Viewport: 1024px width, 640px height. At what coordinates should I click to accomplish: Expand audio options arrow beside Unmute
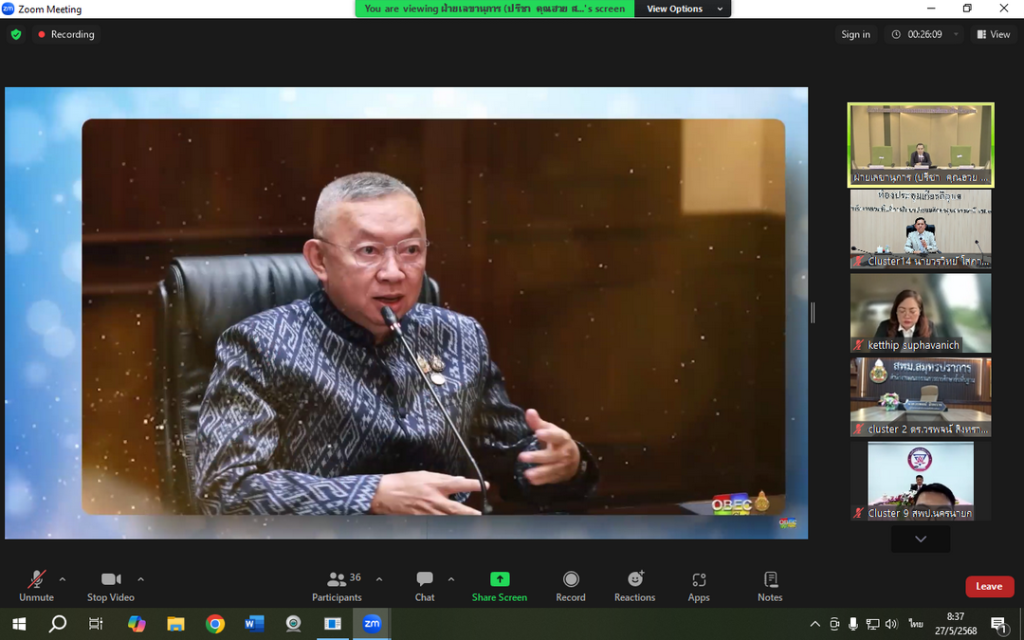tap(62, 579)
